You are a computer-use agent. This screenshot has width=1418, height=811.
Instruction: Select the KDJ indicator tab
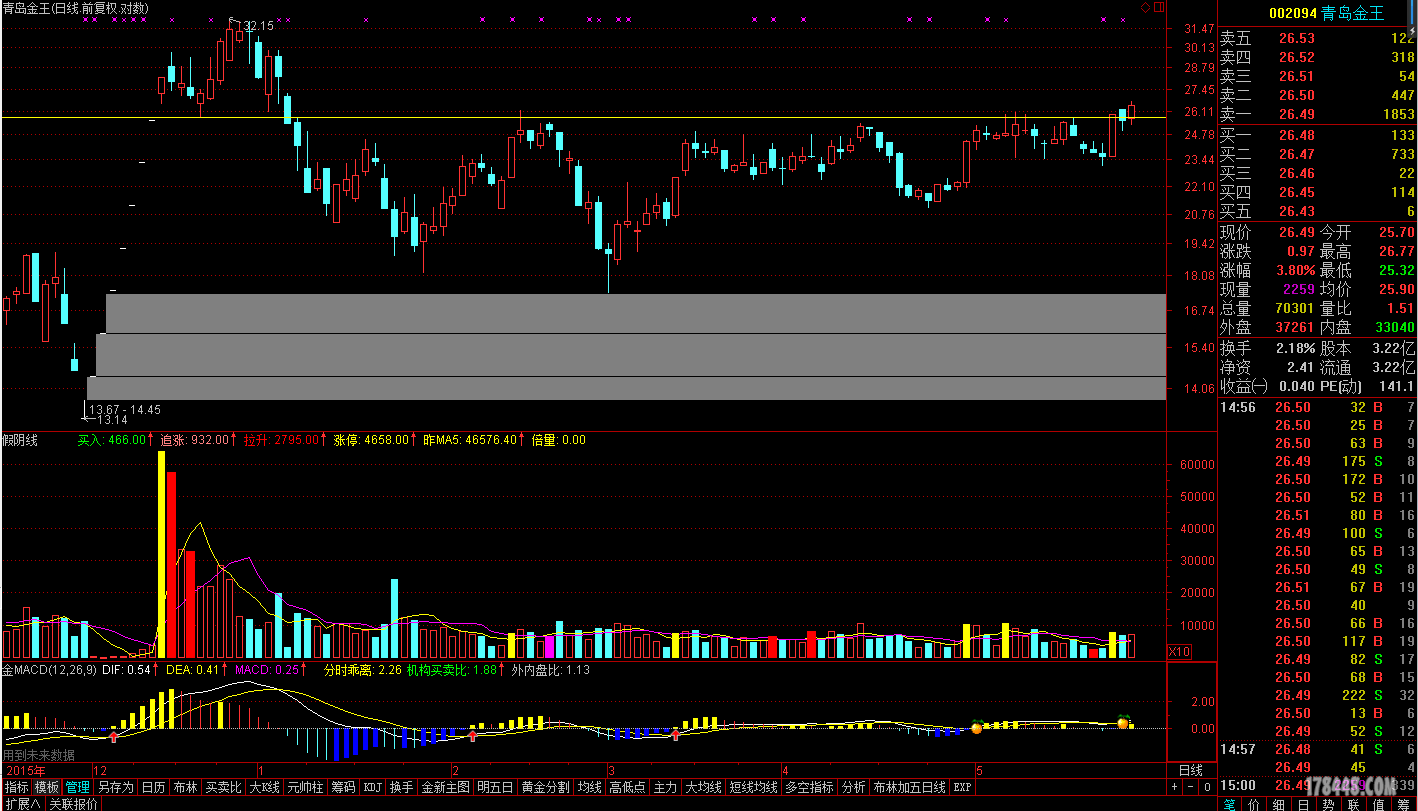[372, 787]
